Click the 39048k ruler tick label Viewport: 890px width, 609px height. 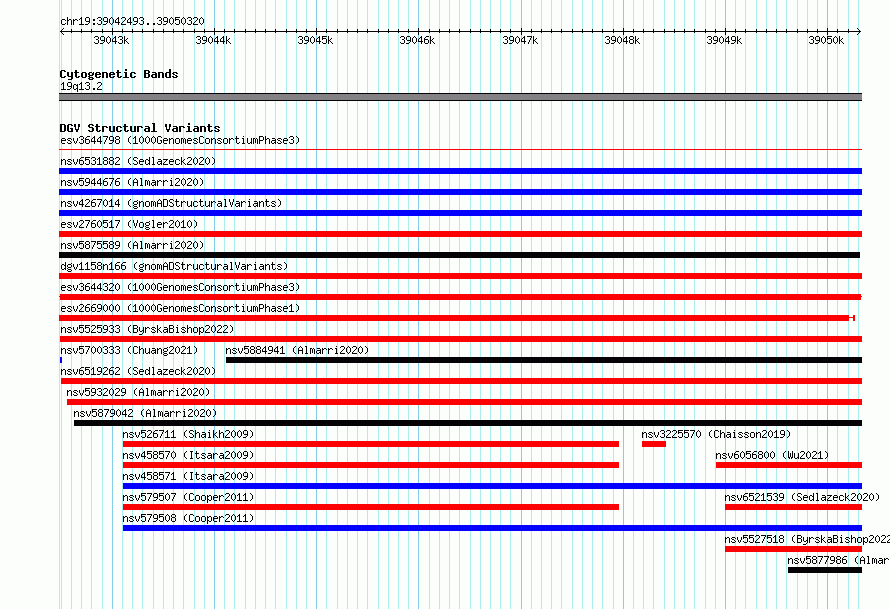[x=622, y=40]
